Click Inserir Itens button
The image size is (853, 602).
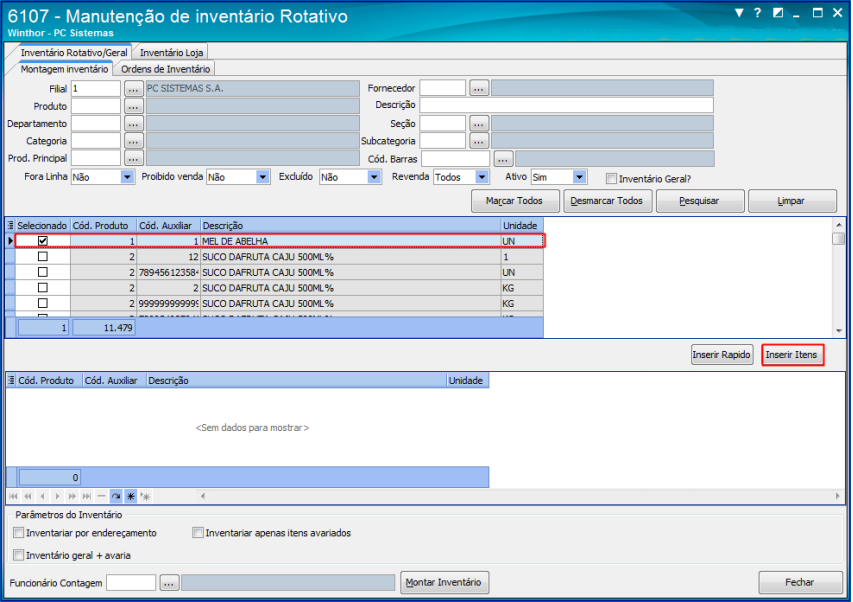(x=792, y=355)
